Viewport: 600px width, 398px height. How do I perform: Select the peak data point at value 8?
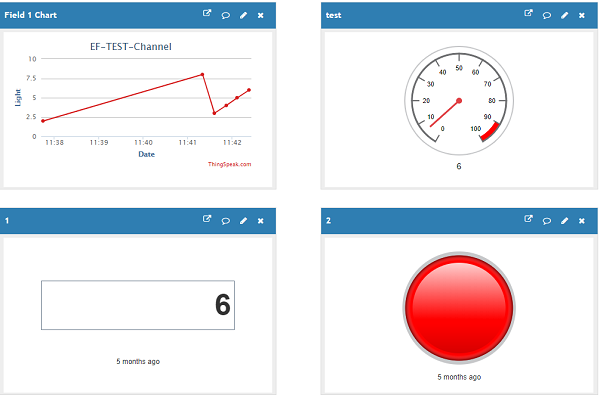pos(202,74)
